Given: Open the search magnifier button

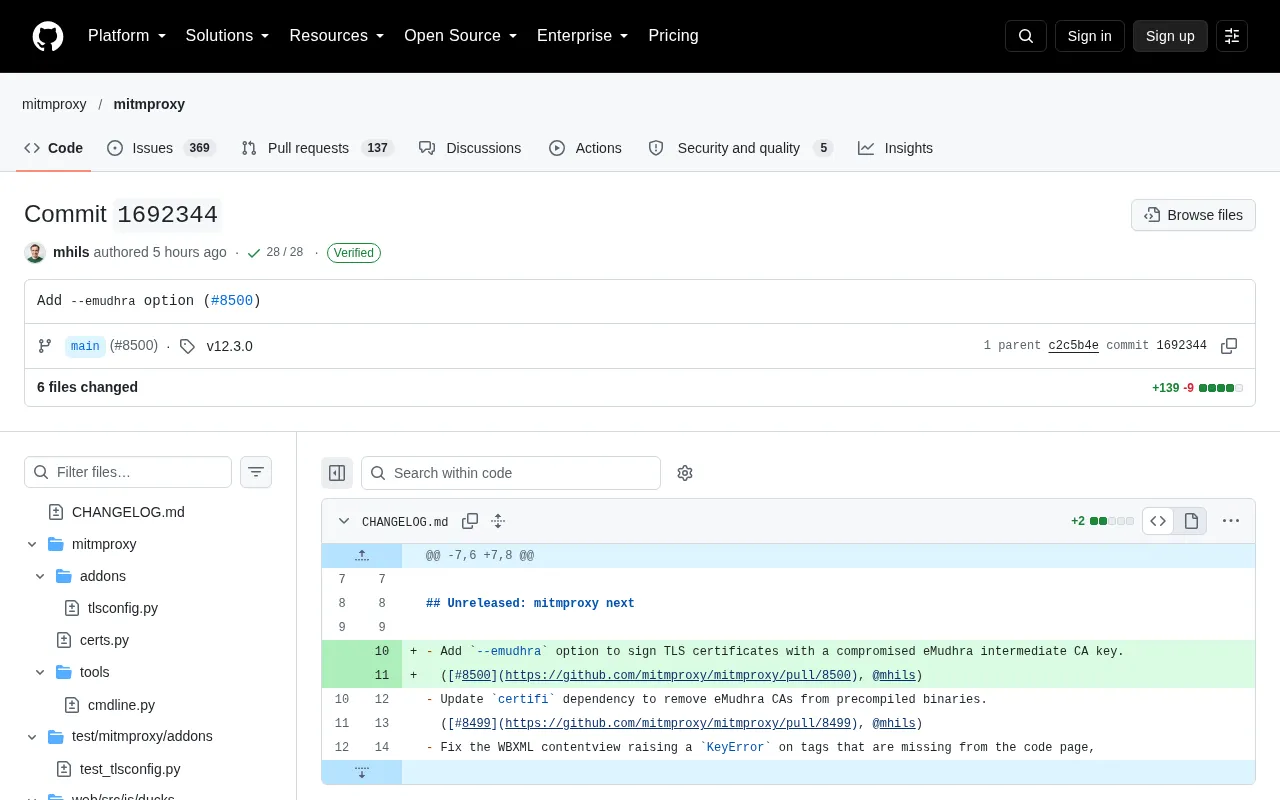Looking at the screenshot, I should 1026,36.
